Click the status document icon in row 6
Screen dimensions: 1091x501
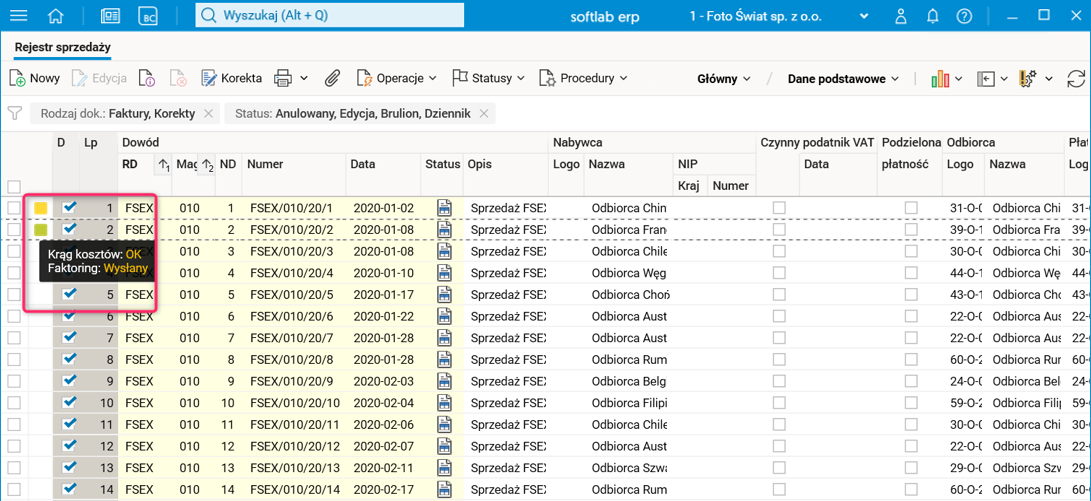[x=444, y=315]
